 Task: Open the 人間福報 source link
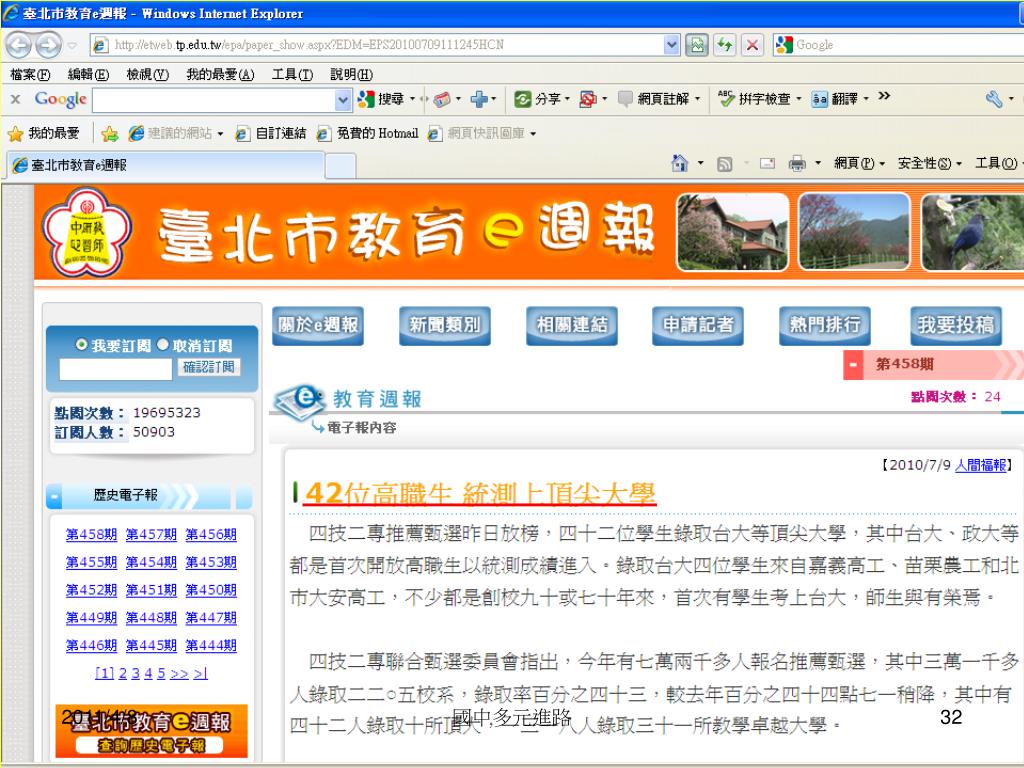pos(980,465)
